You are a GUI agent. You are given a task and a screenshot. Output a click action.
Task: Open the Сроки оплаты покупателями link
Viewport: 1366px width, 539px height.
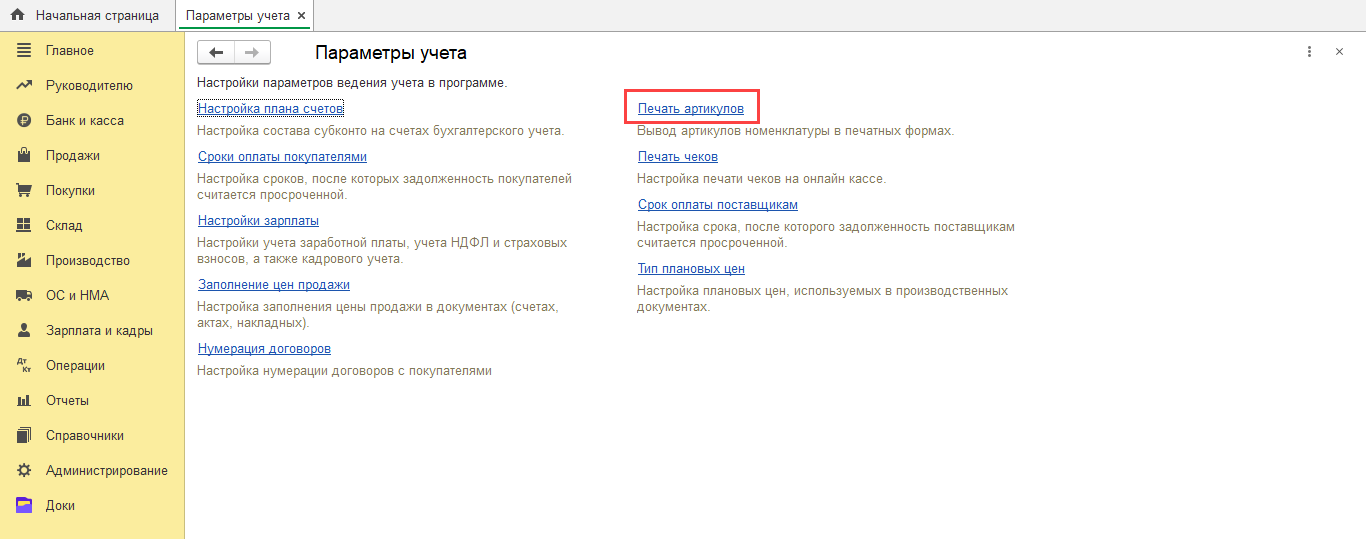[282, 157]
